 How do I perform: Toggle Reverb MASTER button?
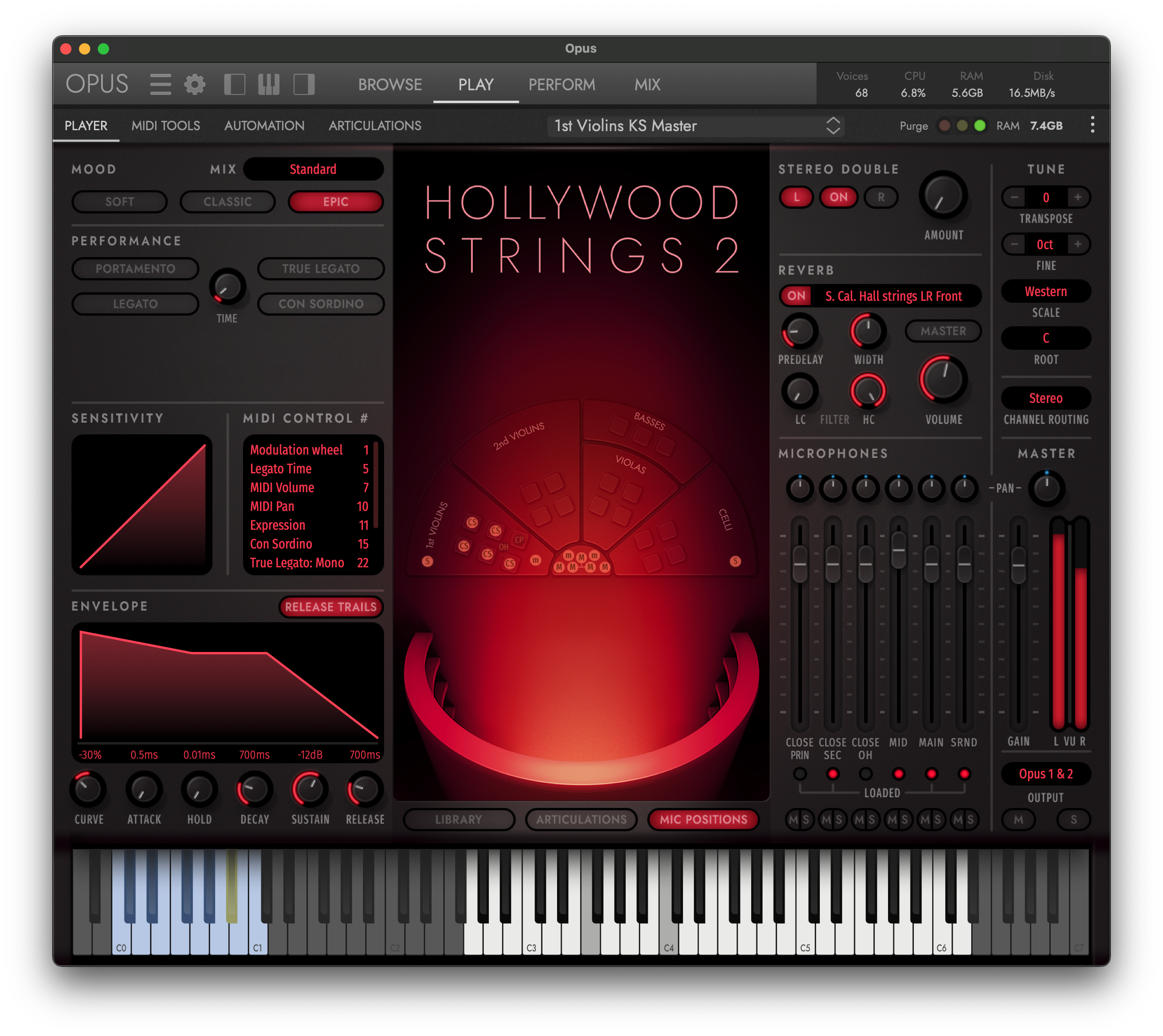pos(943,331)
